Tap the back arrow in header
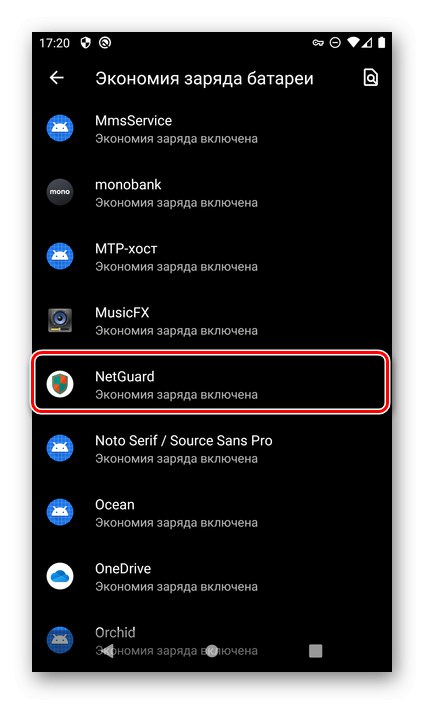 (57, 78)
